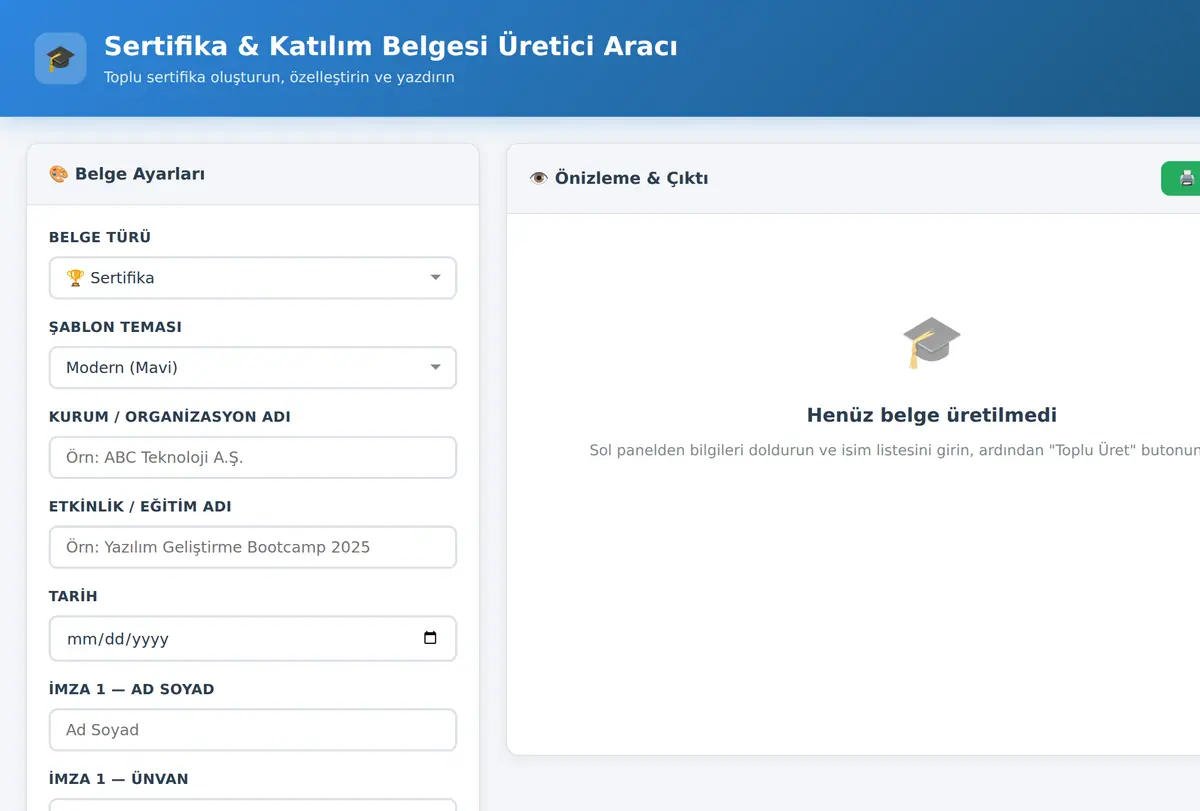
Task: Click the Tarih date input field
Action: pyautogui.click(x=253, y=638)
